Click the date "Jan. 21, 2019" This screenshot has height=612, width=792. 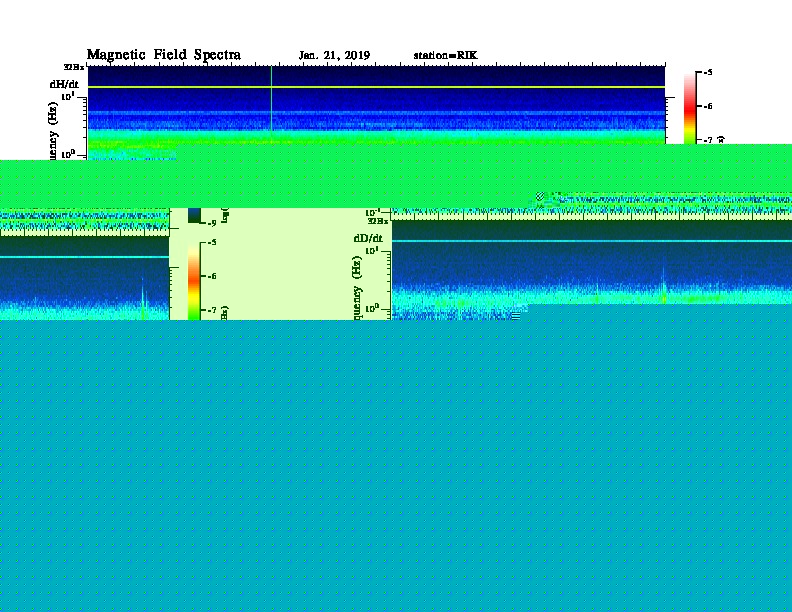pyautogui.click(x=334, y=56)
